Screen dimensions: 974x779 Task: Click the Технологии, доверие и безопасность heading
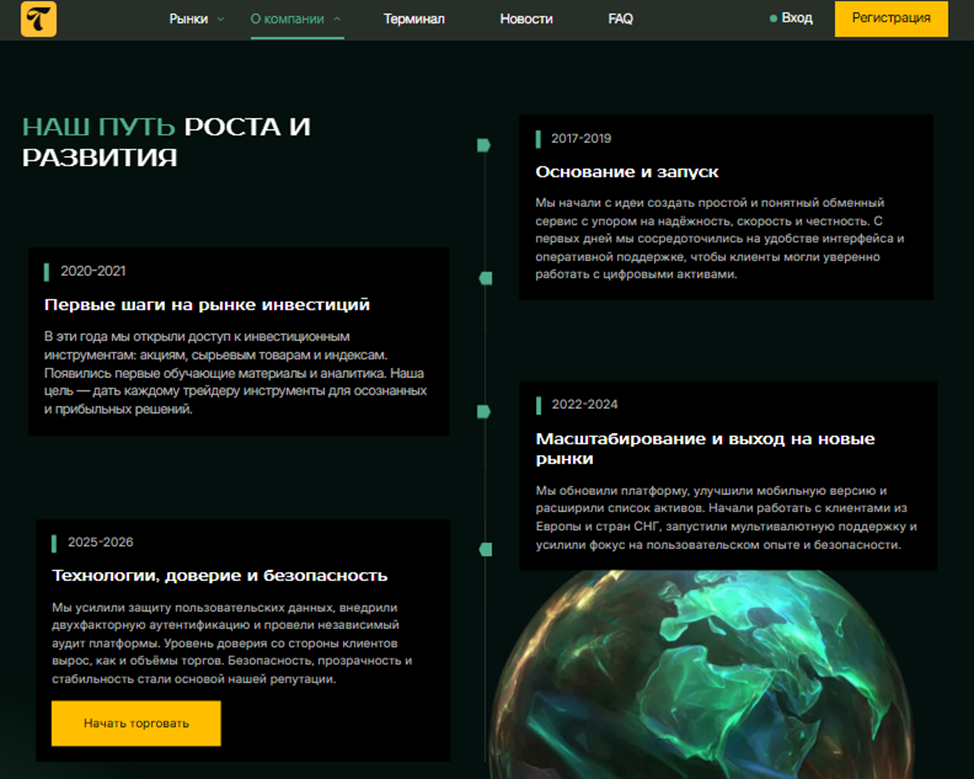[219, 575]
